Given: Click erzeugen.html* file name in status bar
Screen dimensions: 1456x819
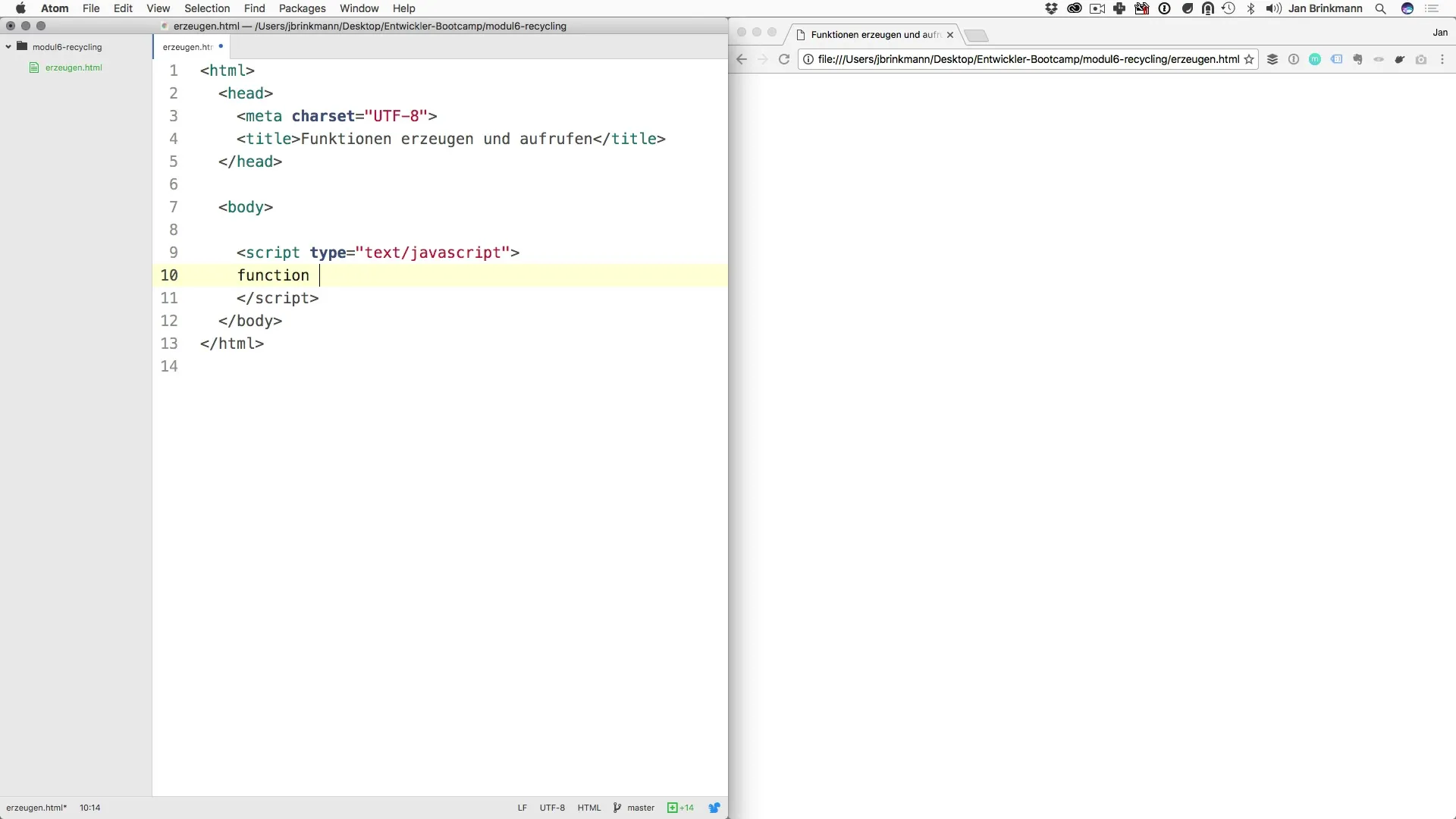Looking at the screenshot, I should 36,808.
